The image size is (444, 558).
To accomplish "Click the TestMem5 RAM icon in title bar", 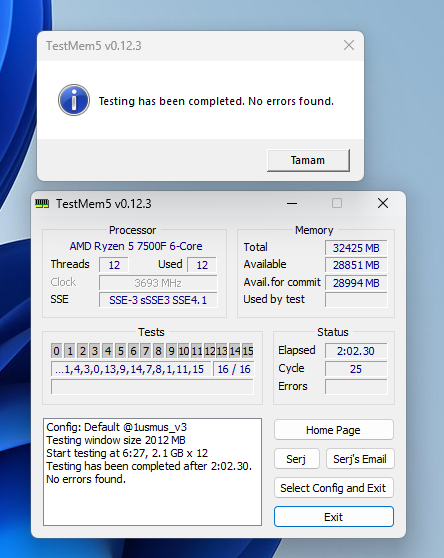I will [42, 204].
